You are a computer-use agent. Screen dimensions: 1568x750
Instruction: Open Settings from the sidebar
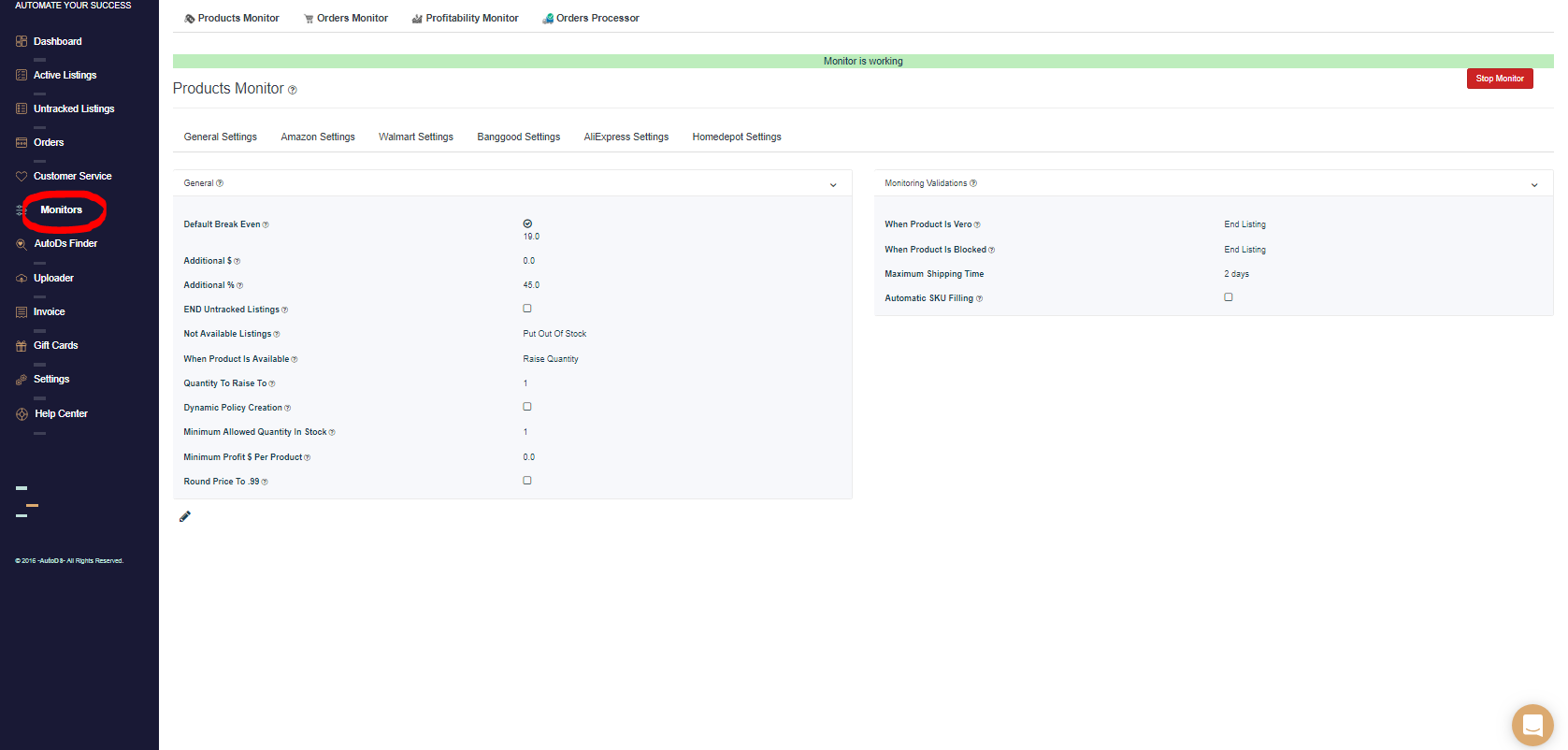51,379
